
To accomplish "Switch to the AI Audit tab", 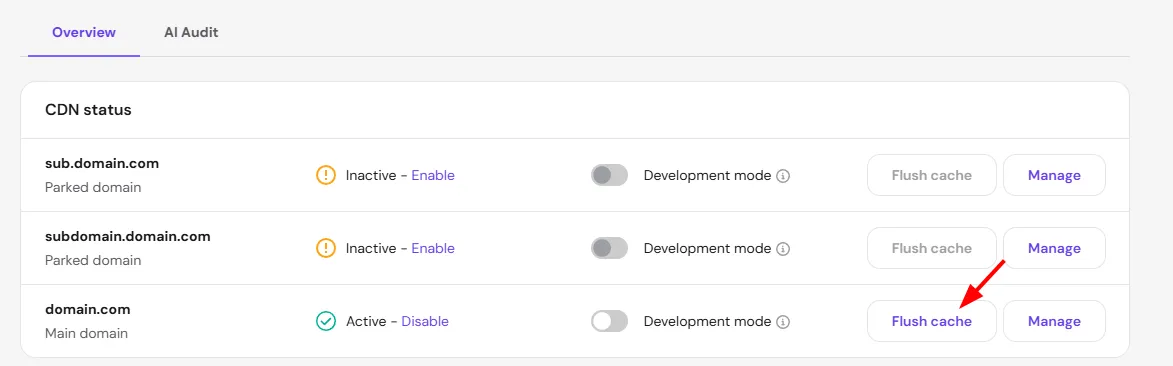I will (192, 32).
